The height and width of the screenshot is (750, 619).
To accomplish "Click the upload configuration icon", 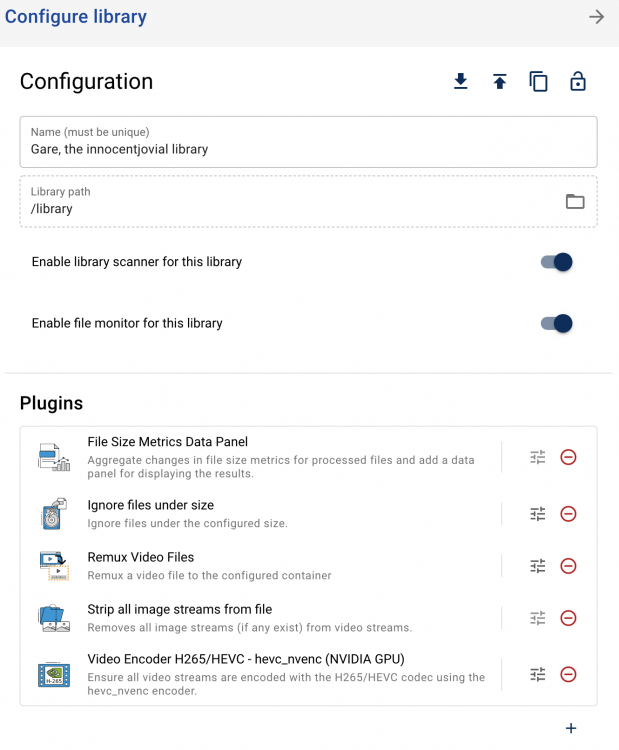I will (x=499, y=81).
